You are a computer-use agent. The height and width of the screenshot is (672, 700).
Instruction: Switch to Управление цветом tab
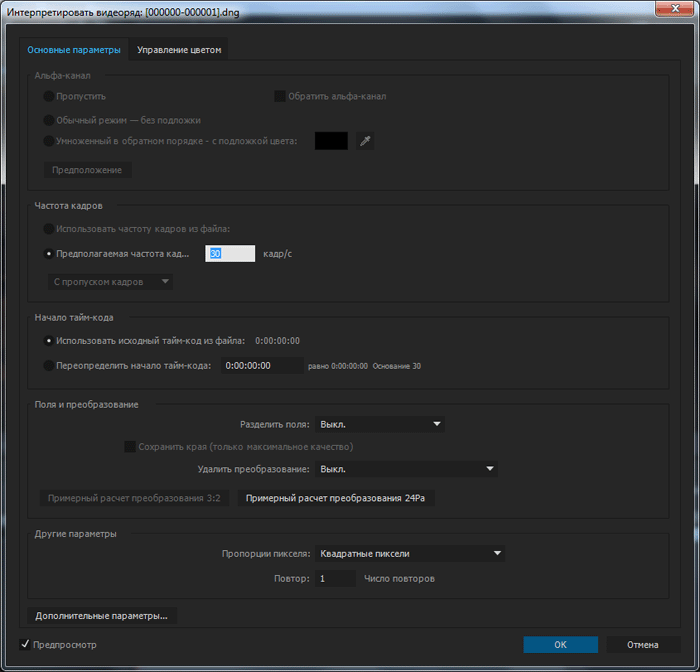(181, 50)
